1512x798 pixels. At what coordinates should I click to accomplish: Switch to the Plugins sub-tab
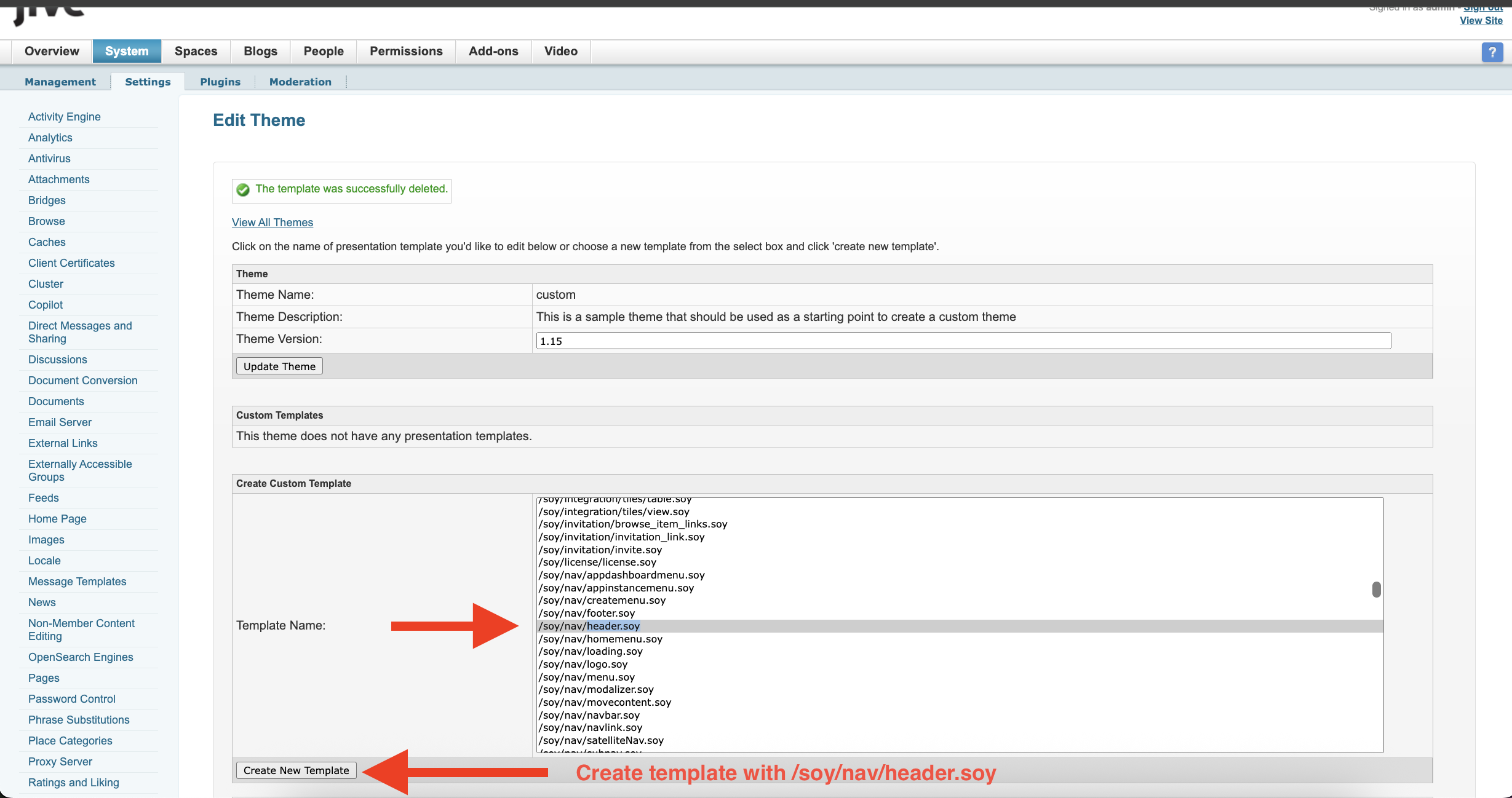pos(220,82)
